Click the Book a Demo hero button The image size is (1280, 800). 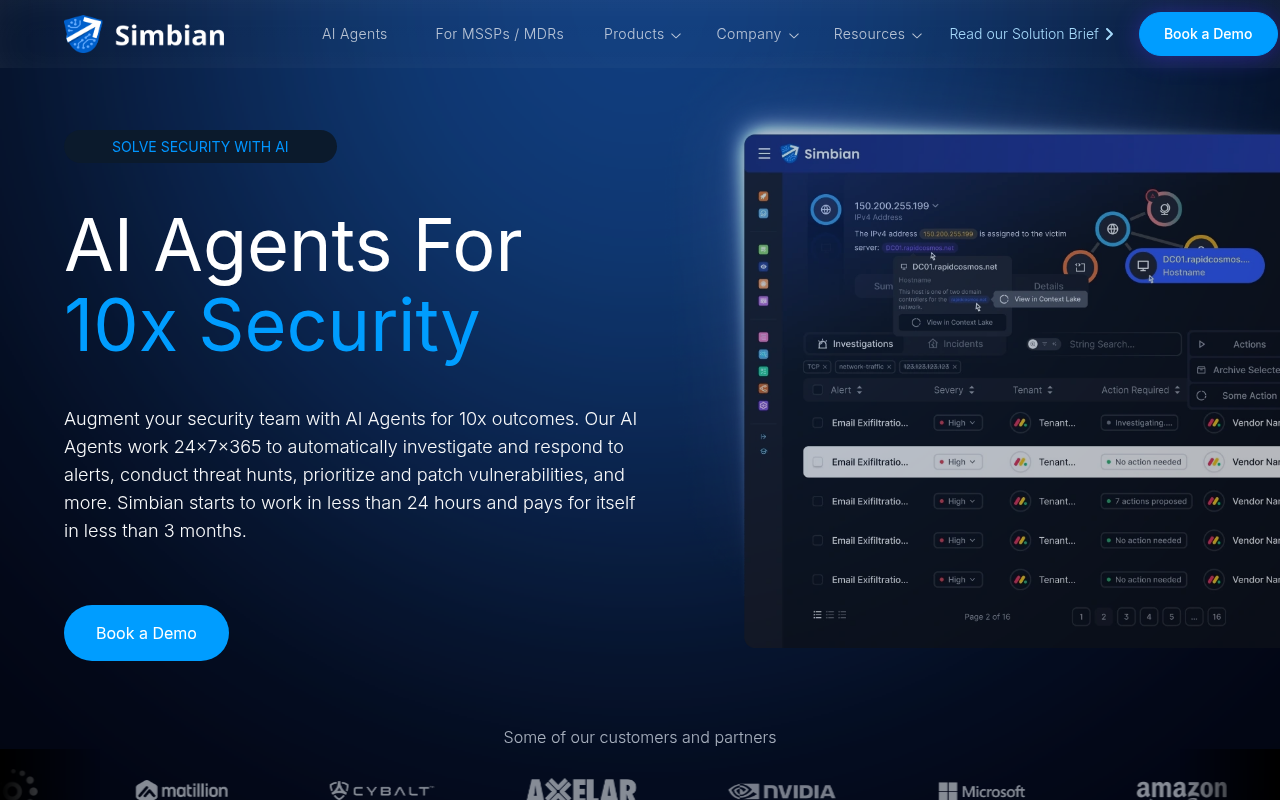click(146, 633)
